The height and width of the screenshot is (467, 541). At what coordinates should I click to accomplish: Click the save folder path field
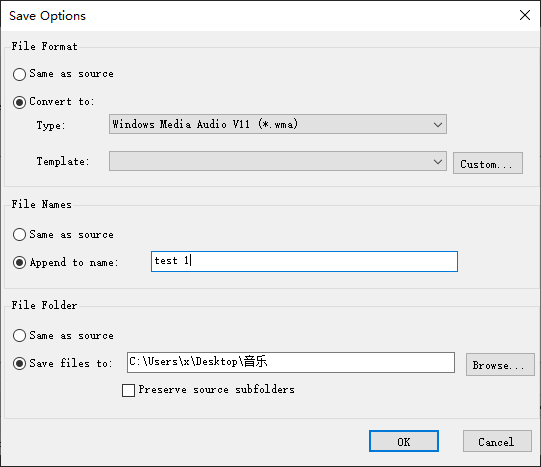click(x=291, y=362)
